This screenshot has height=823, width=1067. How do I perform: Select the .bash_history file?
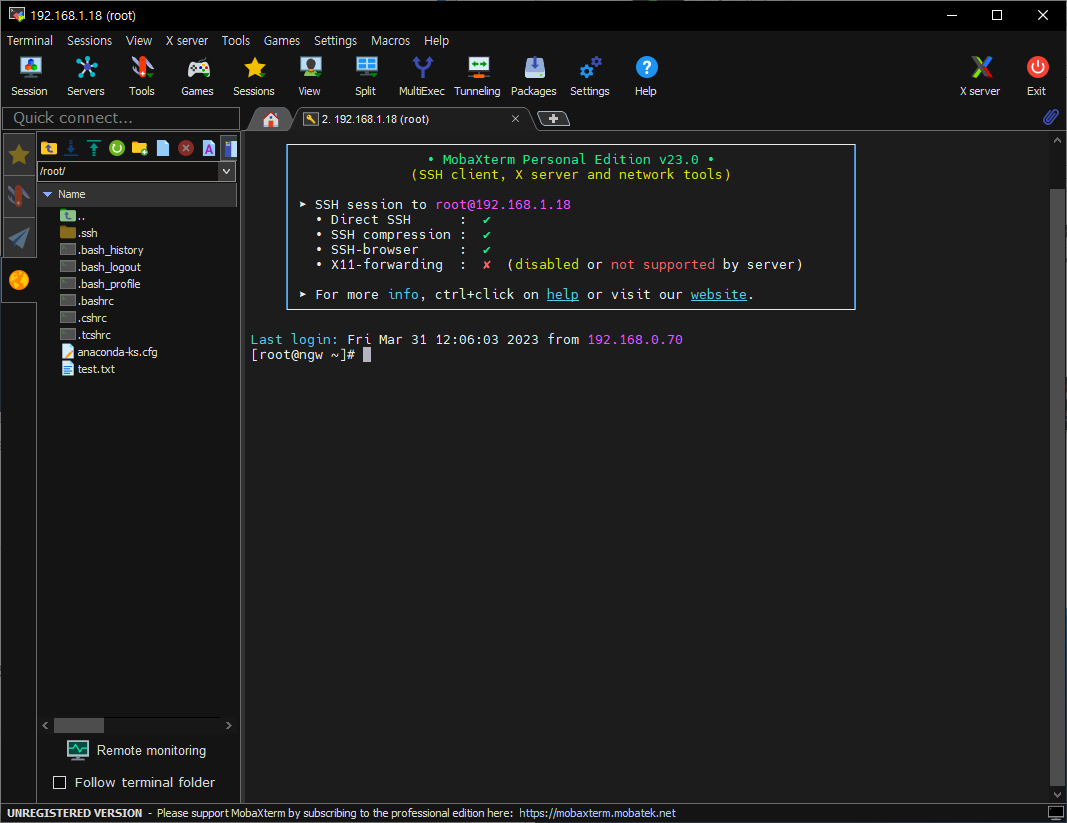pos(102,250)
